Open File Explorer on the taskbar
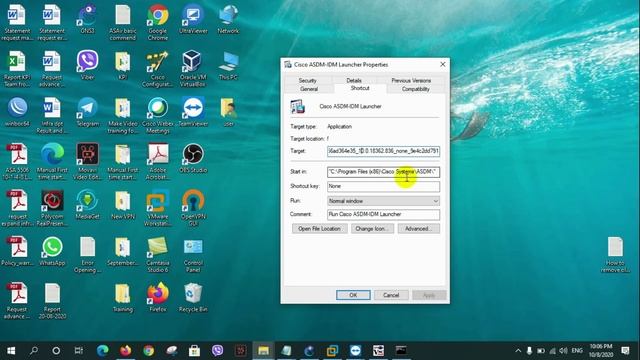Screen dimensions: 640x360 pyautogui.click(x=263, y=350)
